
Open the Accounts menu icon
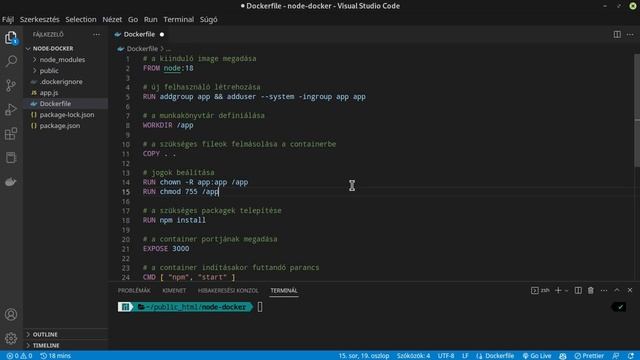pos(11,314)
